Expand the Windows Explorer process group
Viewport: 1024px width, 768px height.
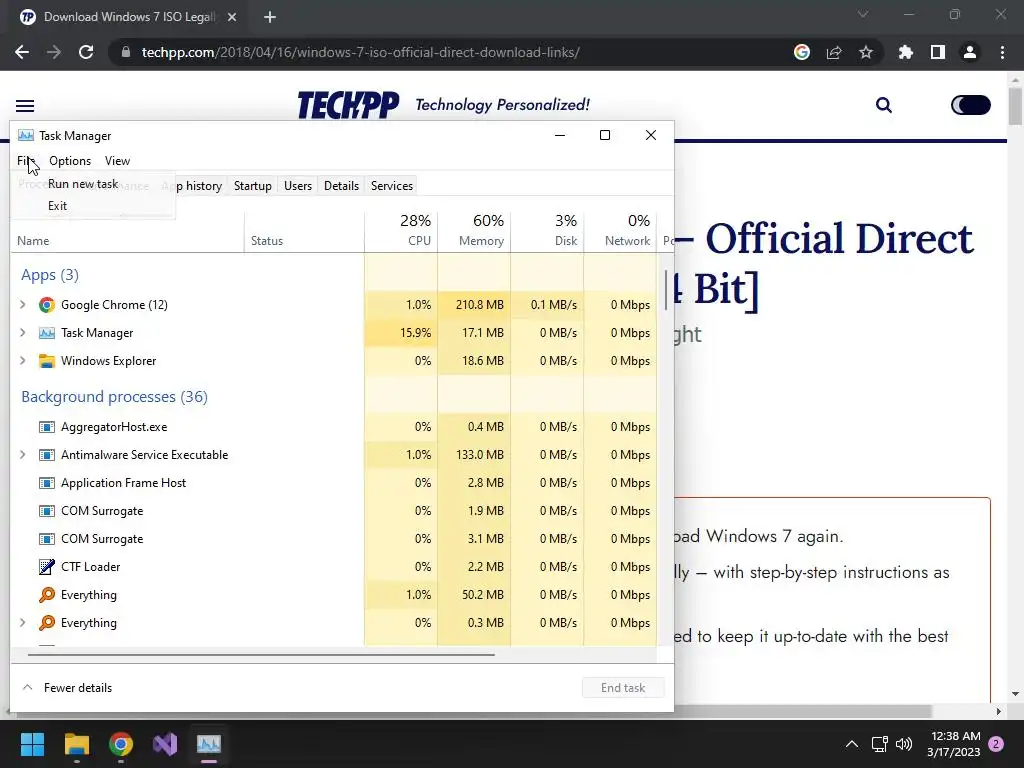point(23,361)
